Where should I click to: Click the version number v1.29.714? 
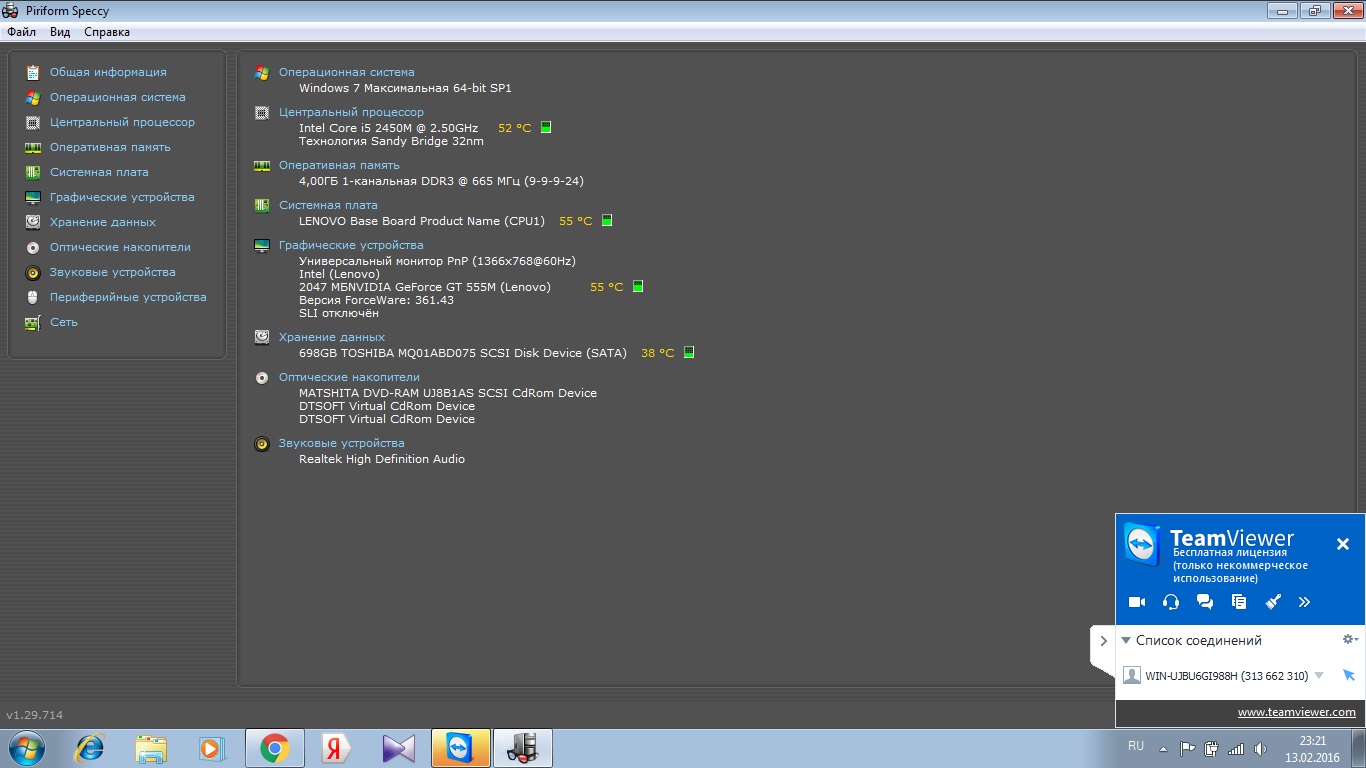pos(35,715)
